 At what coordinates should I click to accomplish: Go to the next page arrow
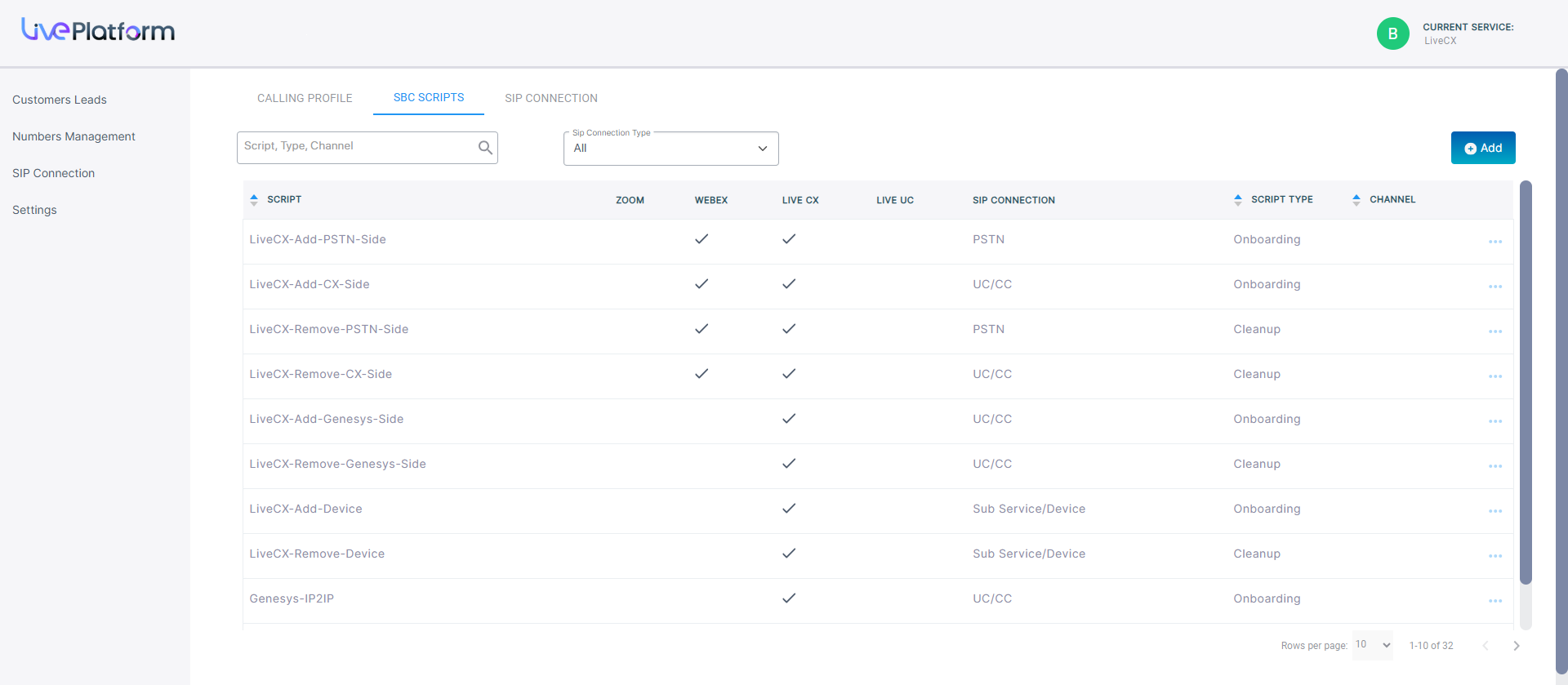pos(1516,646)
